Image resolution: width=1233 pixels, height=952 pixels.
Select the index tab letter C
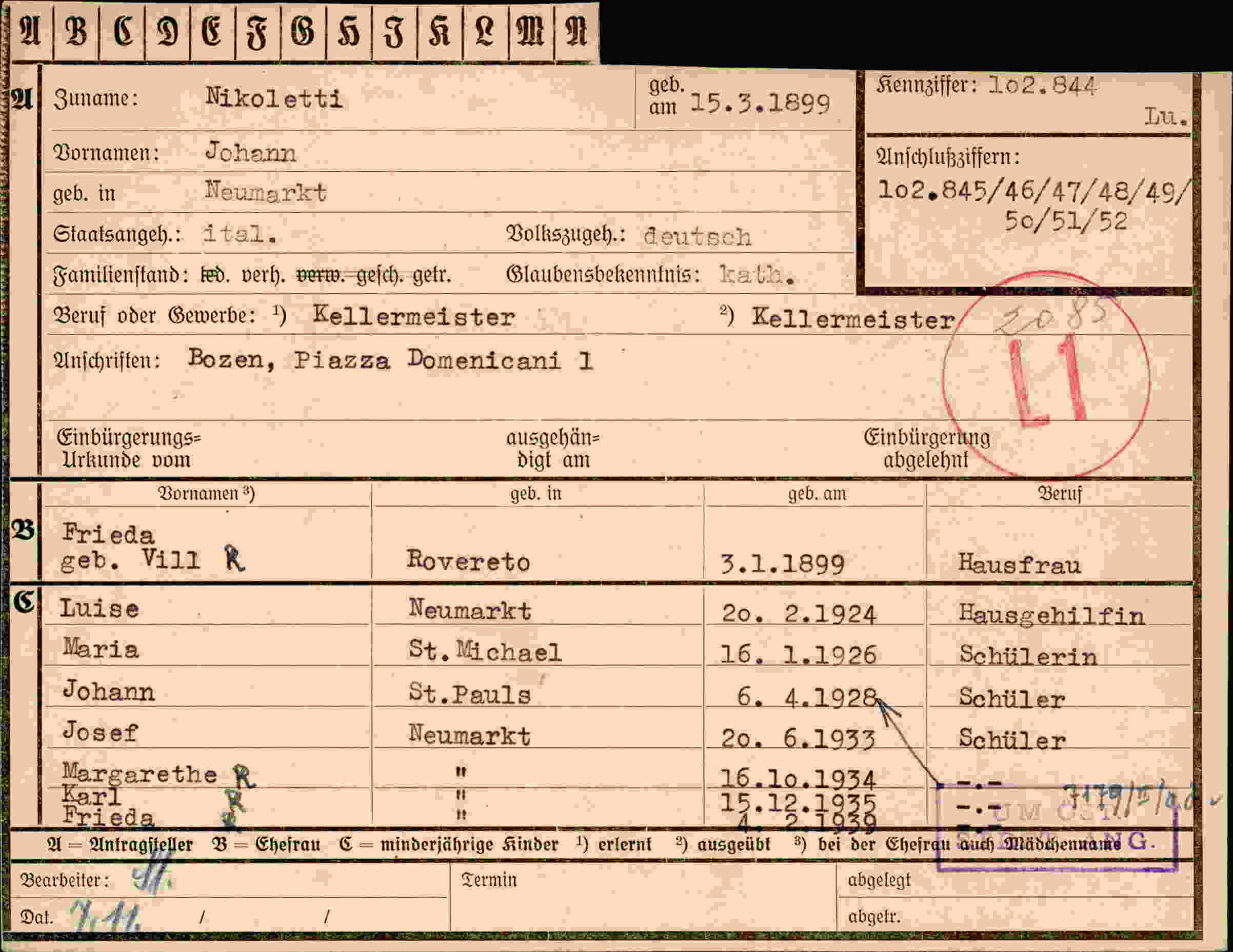(x=122, y=31)
